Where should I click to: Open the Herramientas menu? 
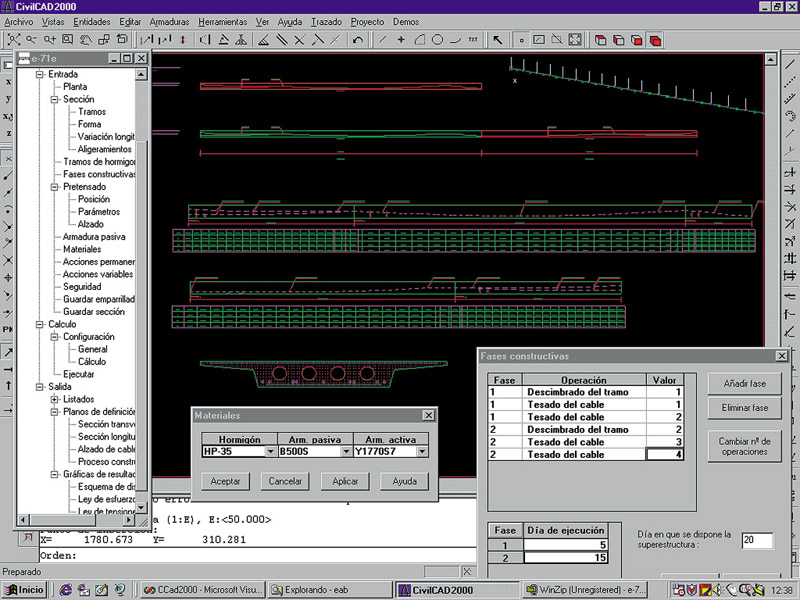click(x=223, y=21)
